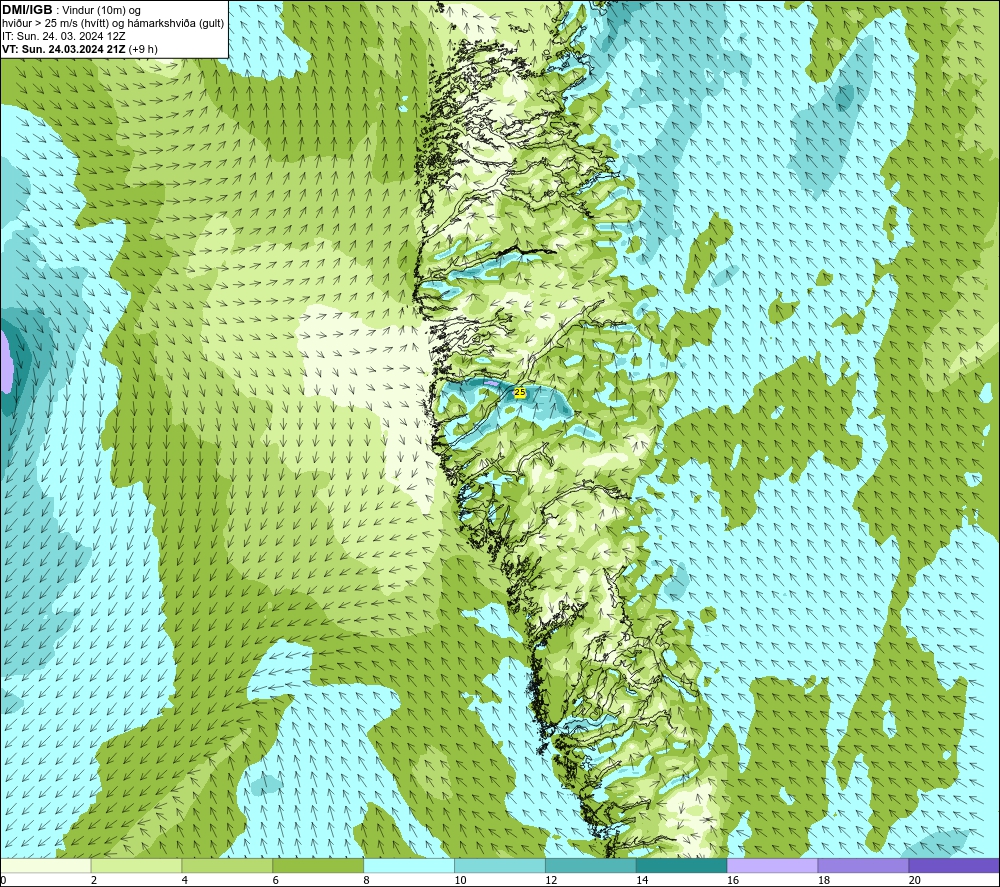Click the 16-18 m/s lavender swatch
Screen dimensions: 1000x887
(x=772, y=865)
